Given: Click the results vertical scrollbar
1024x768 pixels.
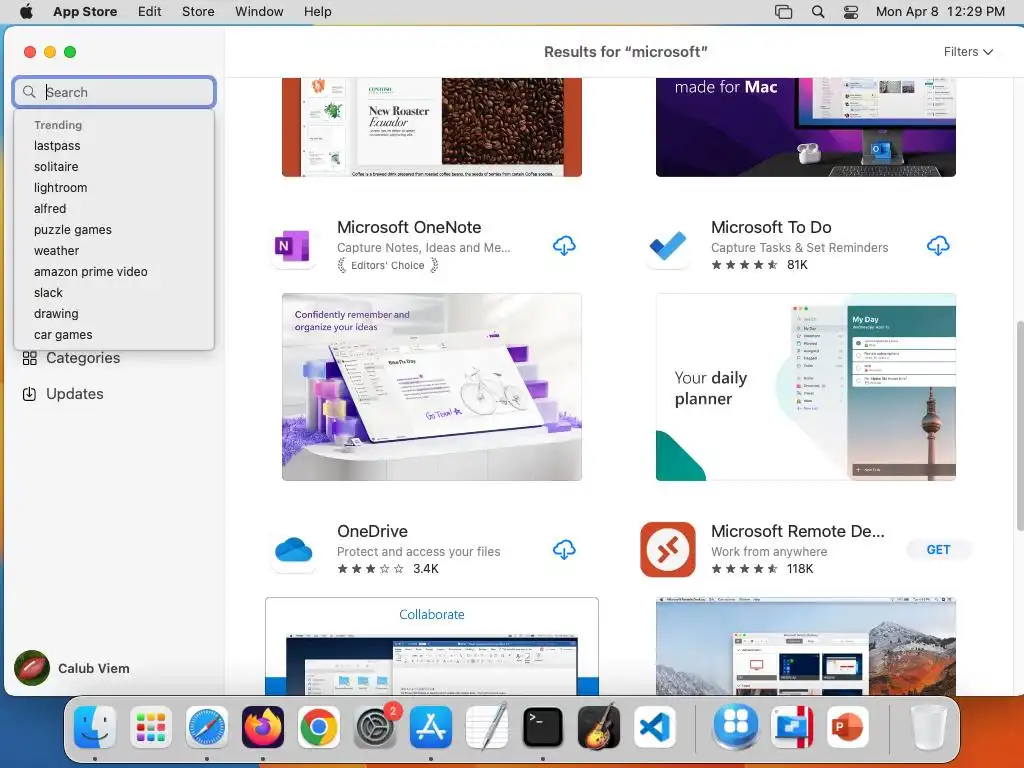Looking at the screenshot, I should (1019, 424).
